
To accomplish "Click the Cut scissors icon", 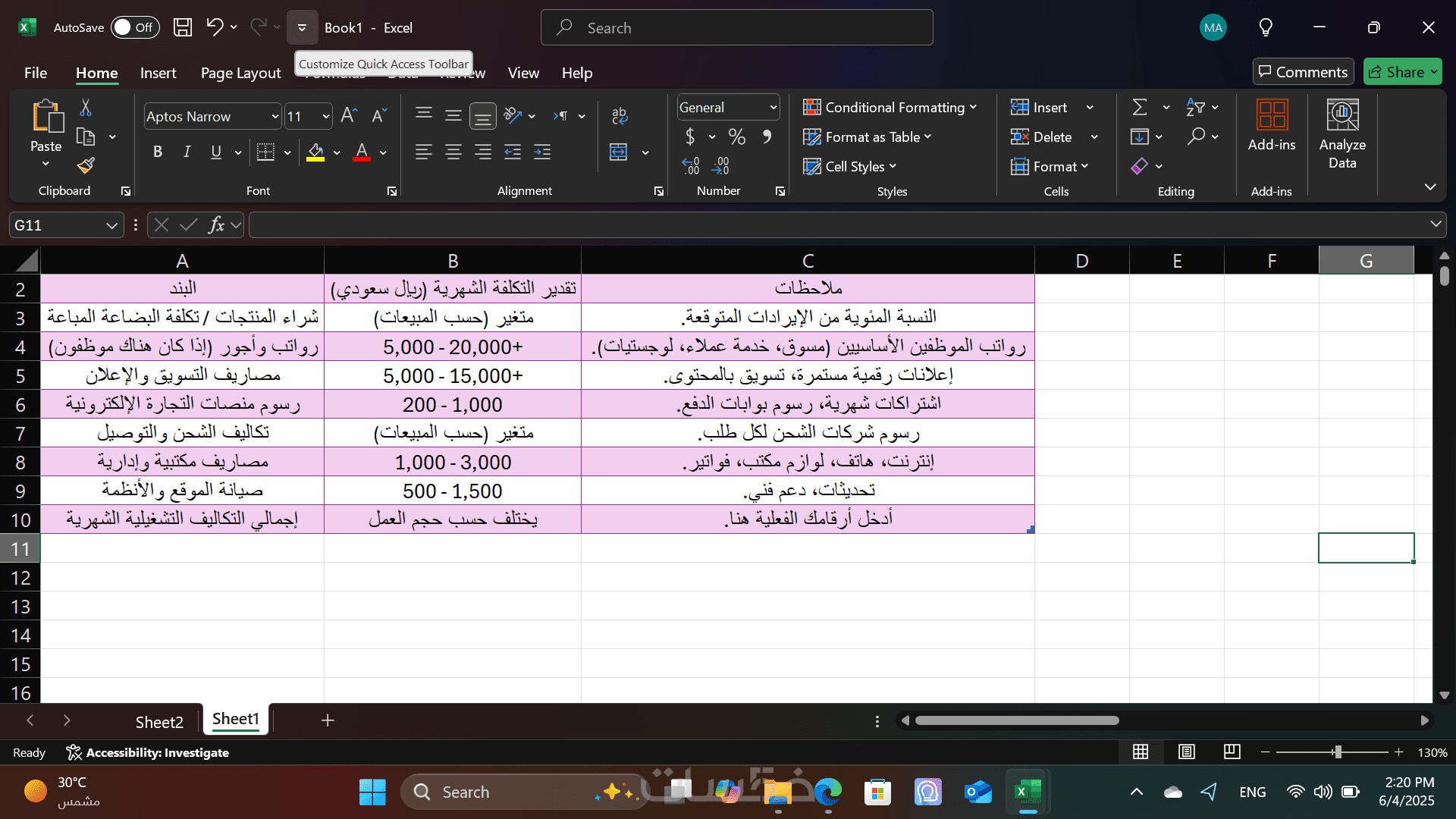I will tap(86, 108).
